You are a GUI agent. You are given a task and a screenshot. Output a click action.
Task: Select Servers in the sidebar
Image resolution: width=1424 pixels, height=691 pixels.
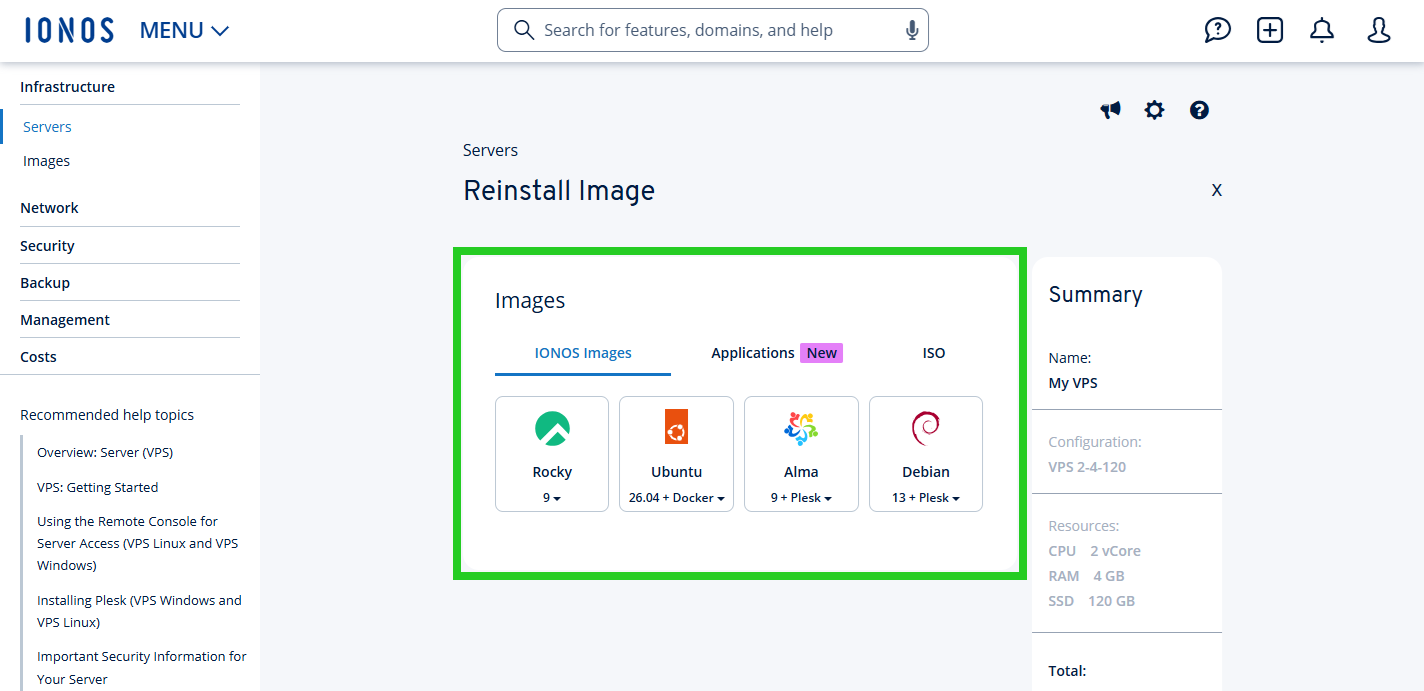pos(47,127)
